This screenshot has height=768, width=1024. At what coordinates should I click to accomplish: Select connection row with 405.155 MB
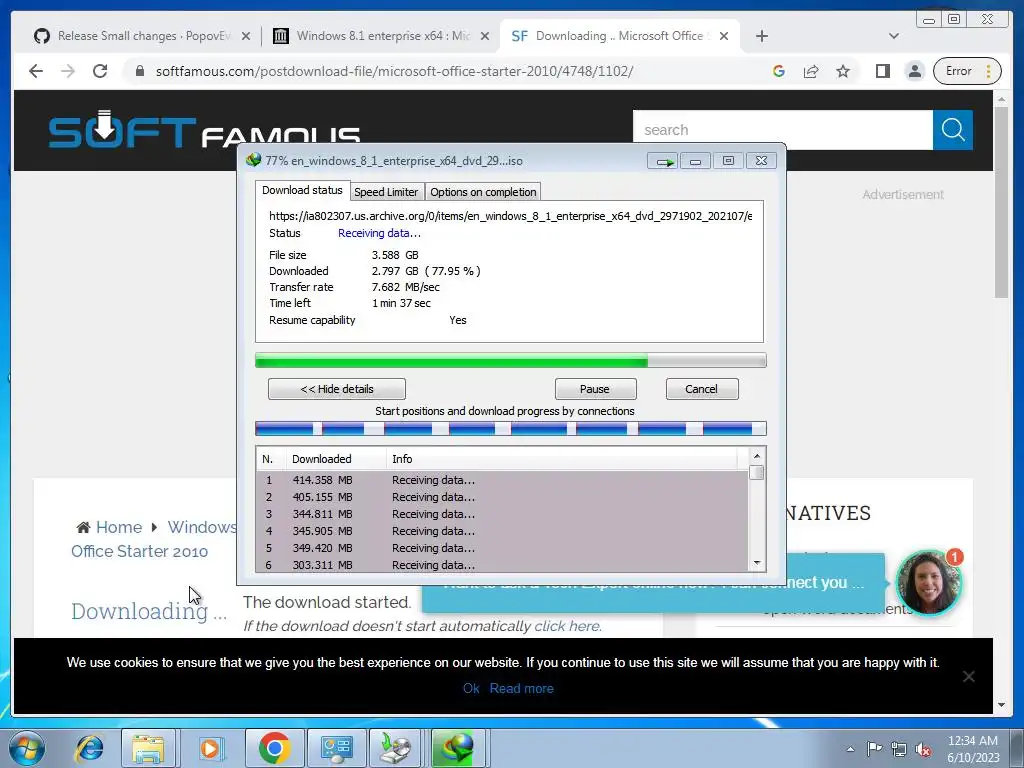click(x=502, y=497)
